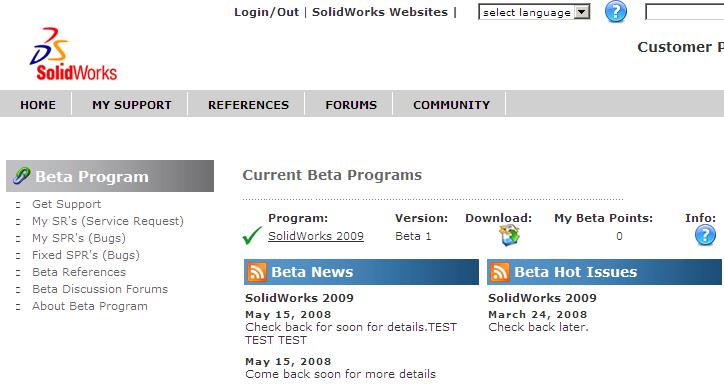Viewport: 724px width, 384px height.
Task: Open the REFERENCES menu
Action: coord(248,105)
